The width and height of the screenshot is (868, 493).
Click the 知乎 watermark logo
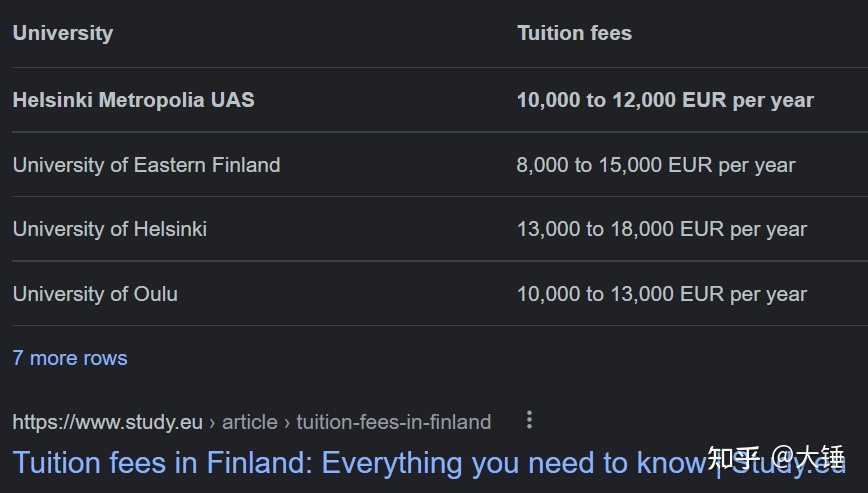coord(733,458)
